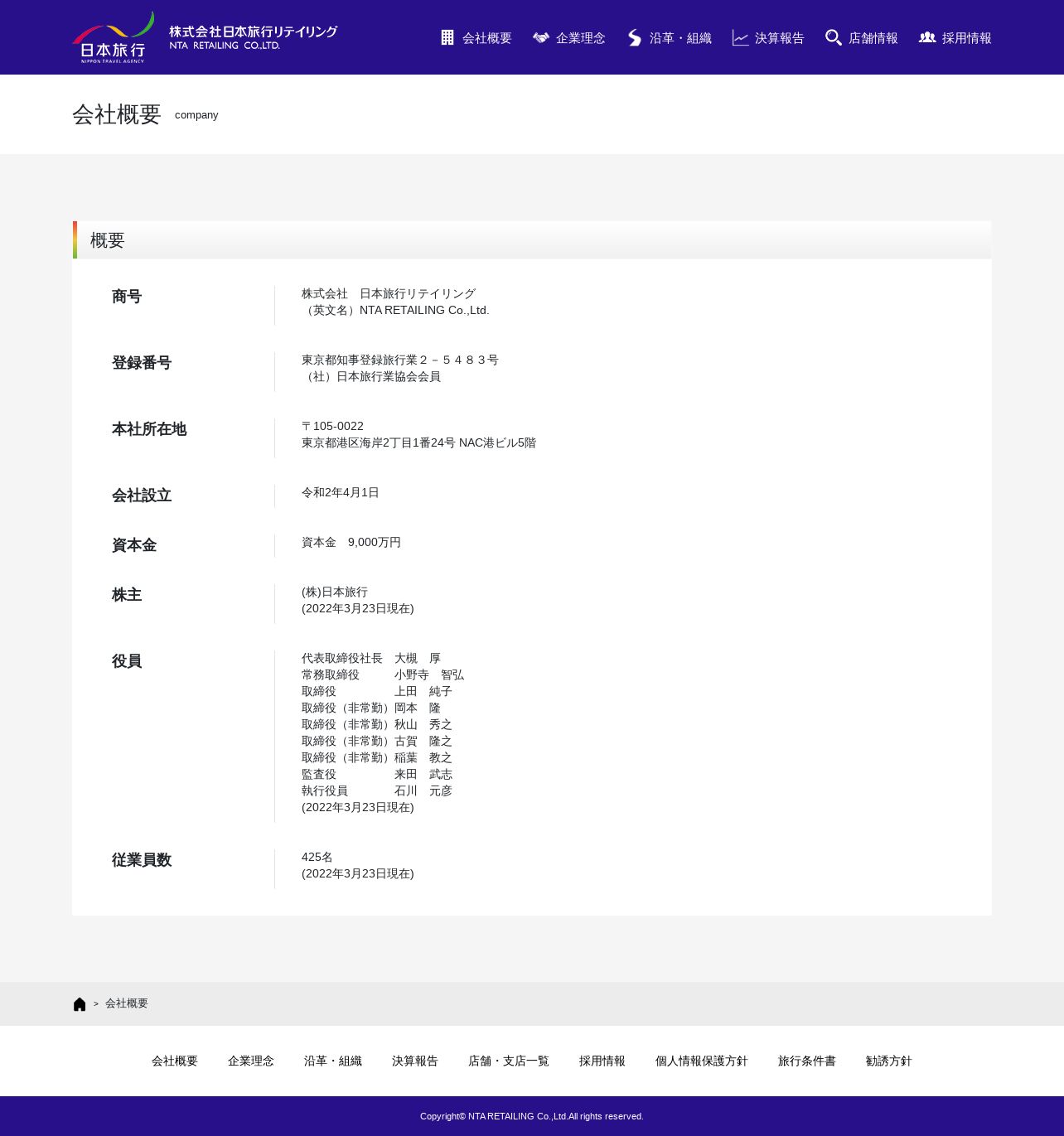Click the 会社設立 row label

142,495
